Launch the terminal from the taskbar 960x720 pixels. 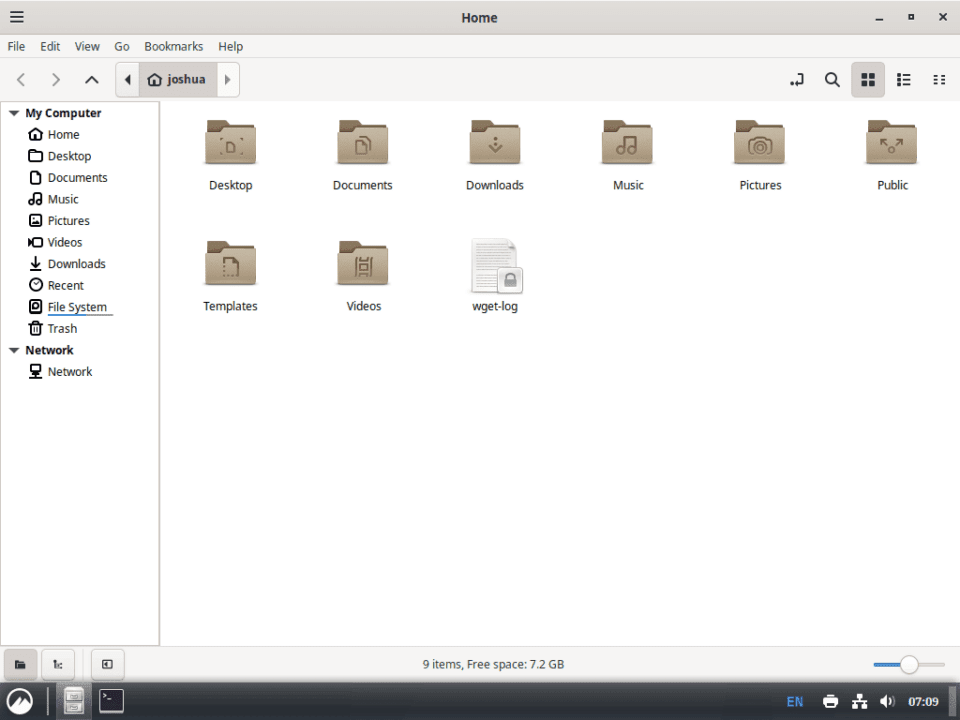[x=110, y=701]
